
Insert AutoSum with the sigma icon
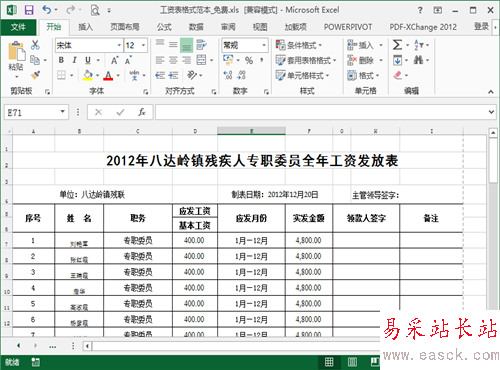(397, 45)
